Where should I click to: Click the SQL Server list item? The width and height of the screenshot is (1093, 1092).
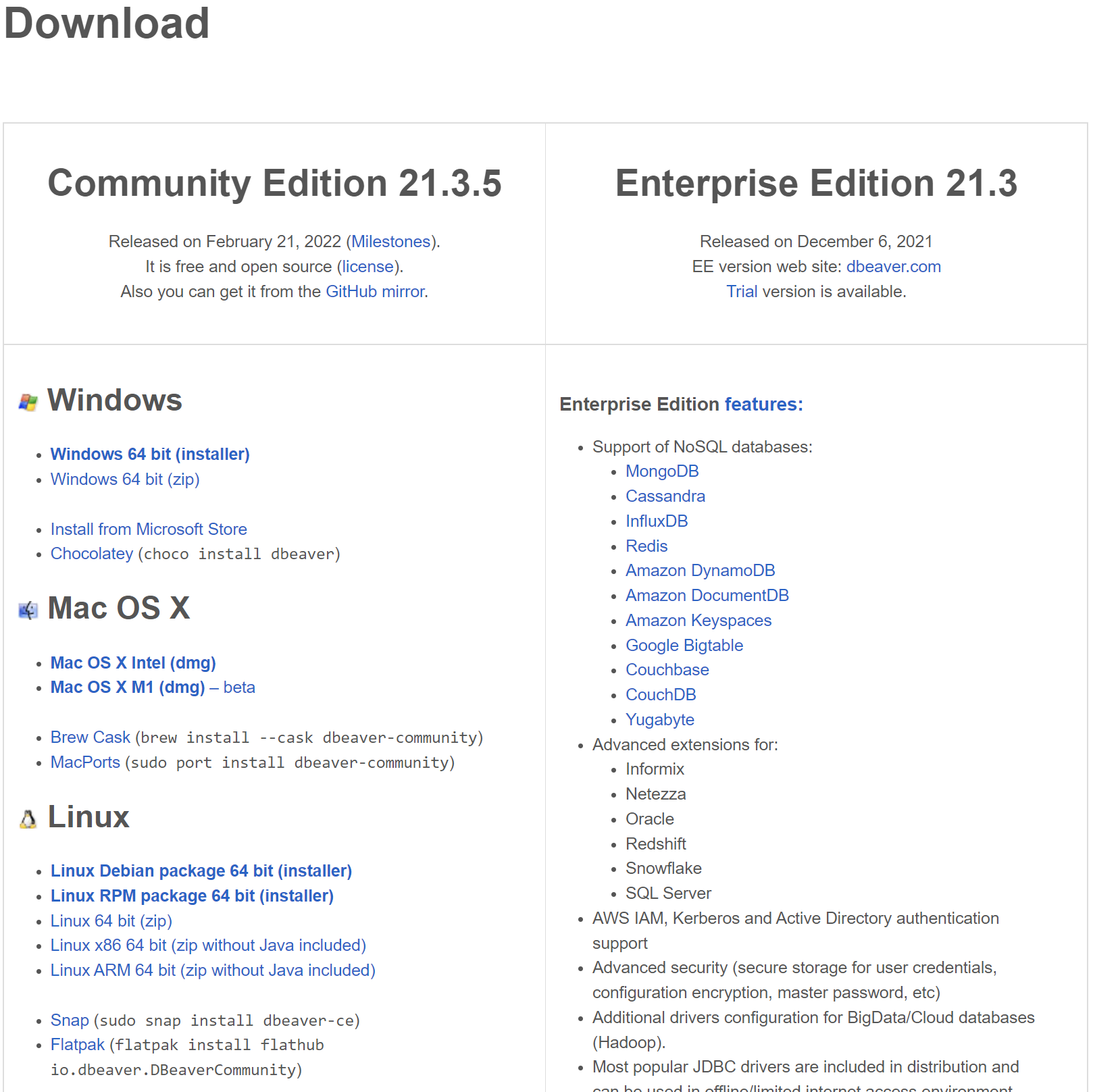[x=669, y=893]
